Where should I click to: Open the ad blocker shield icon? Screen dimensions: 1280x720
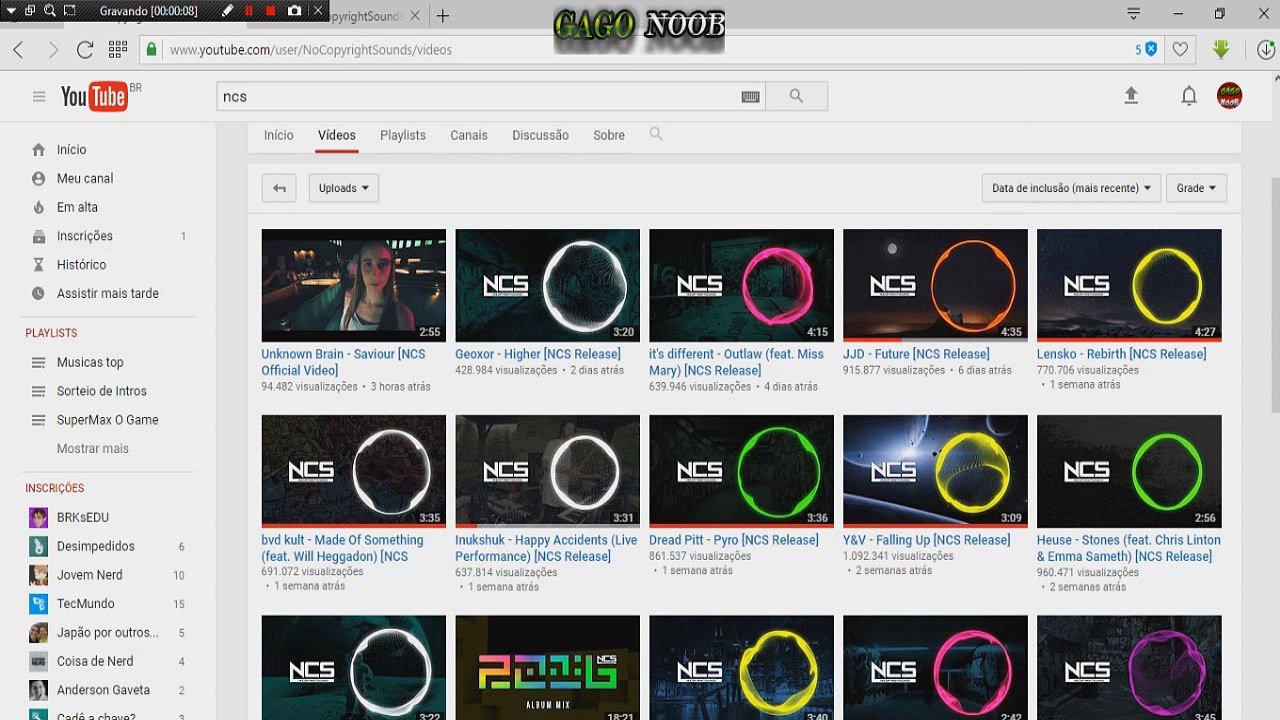pyautogui.click(x=1150, y=49)
